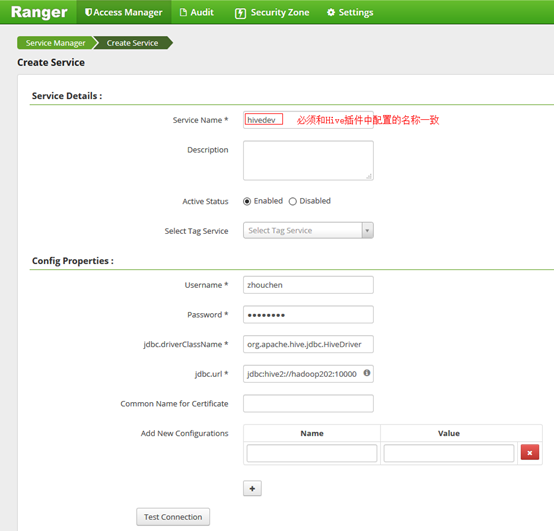Go back to Service Manager breadcrumb
The width and height of the screenshot is (554, 531).
click(55, 43)
